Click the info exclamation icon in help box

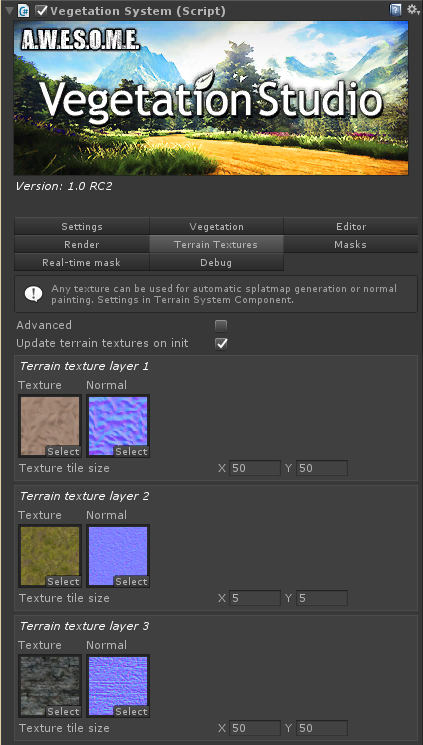pyautogui.click(x=33, y=295)
